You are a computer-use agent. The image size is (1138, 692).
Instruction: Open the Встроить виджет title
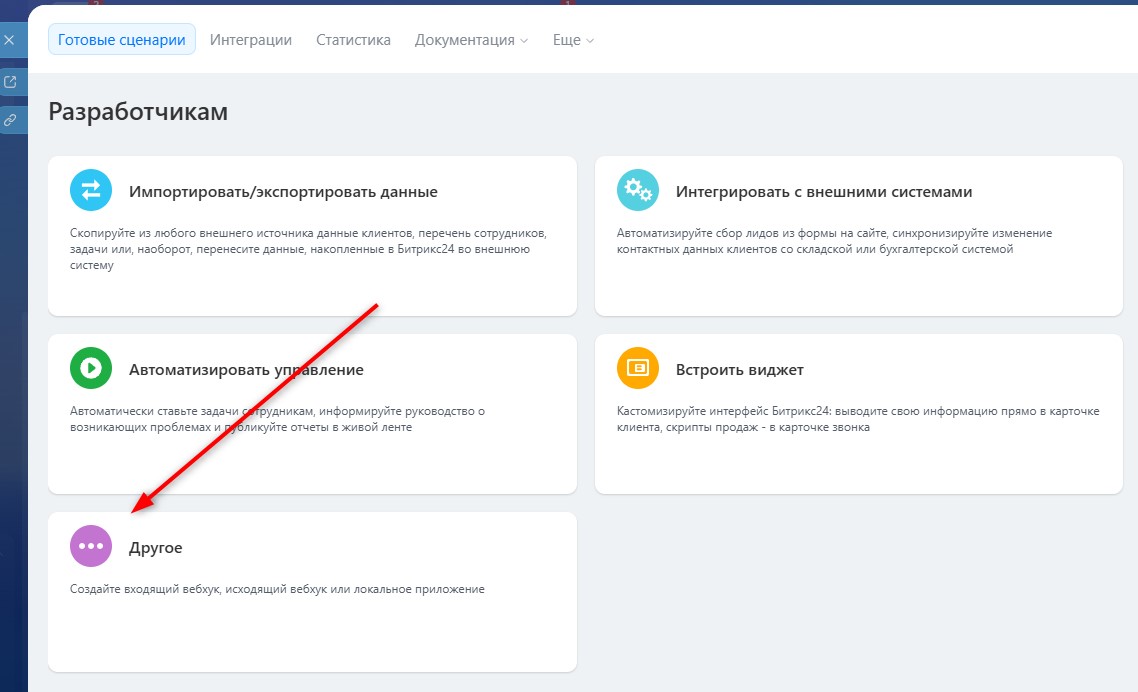pyautogui.click(x=740, y=370)
